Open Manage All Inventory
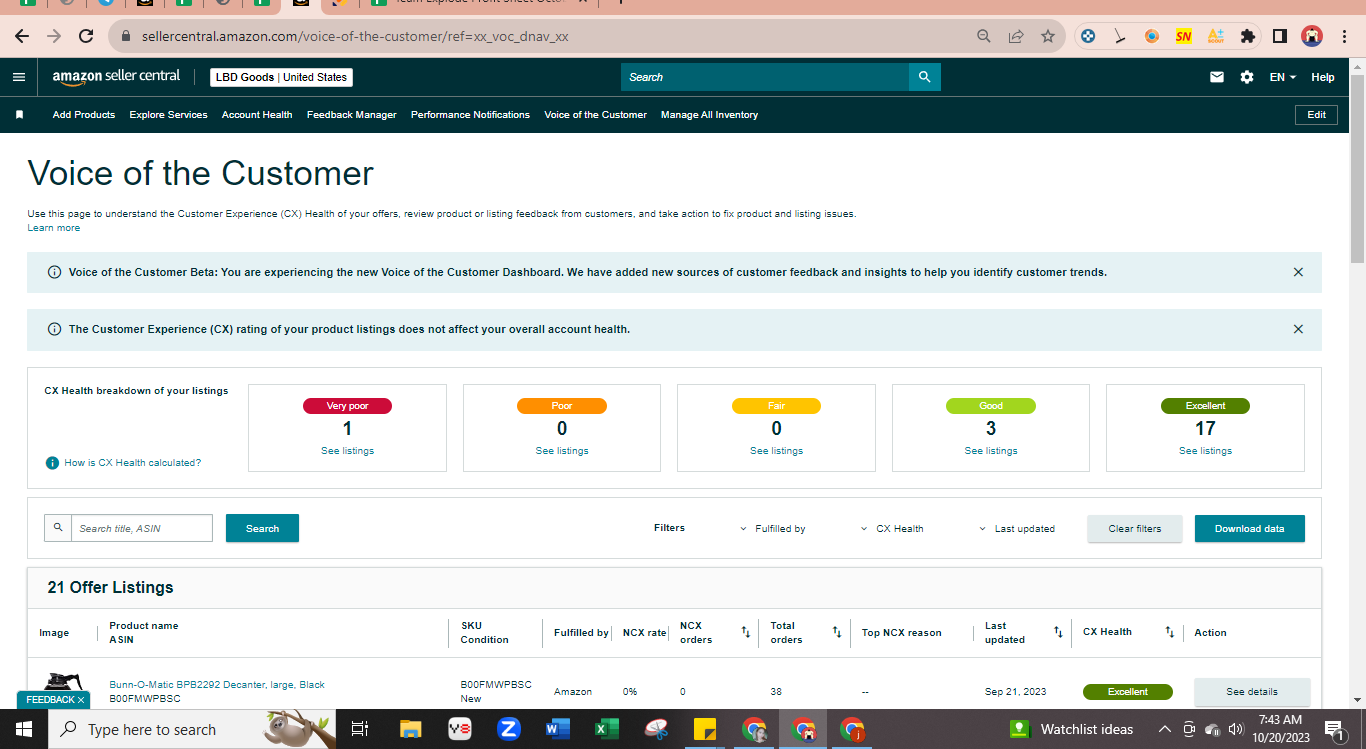This screenshot has height=749, width=1366. (x=709, y=115)
